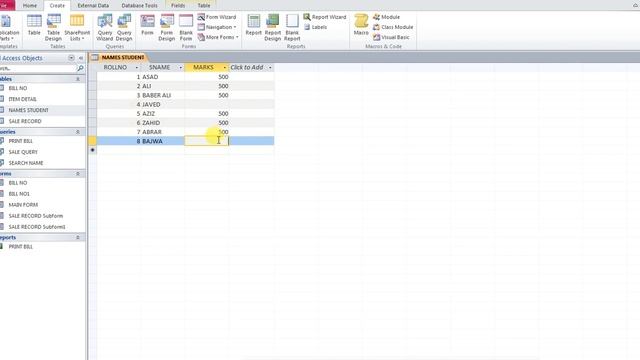This screenshot has height=360, width=640.
Task: Open the More Forms dropdown
Action: 218,37
